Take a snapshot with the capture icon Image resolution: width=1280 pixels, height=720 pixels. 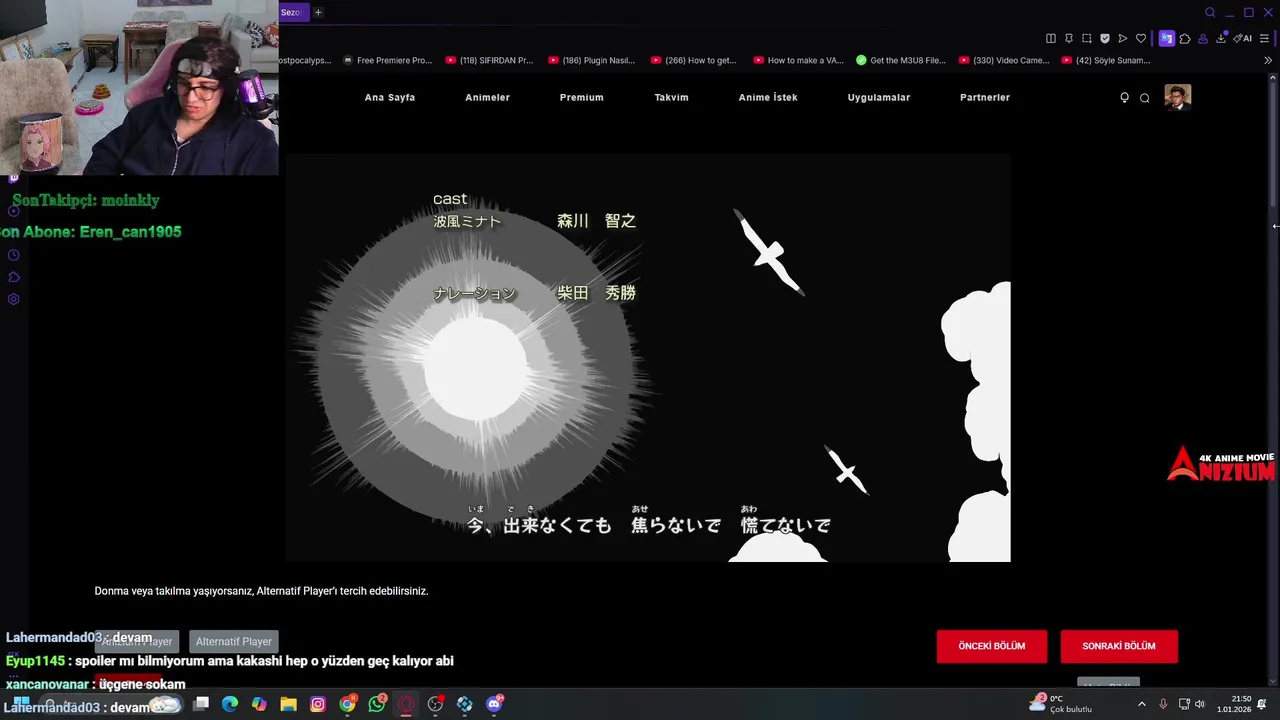coord(1086,38)
